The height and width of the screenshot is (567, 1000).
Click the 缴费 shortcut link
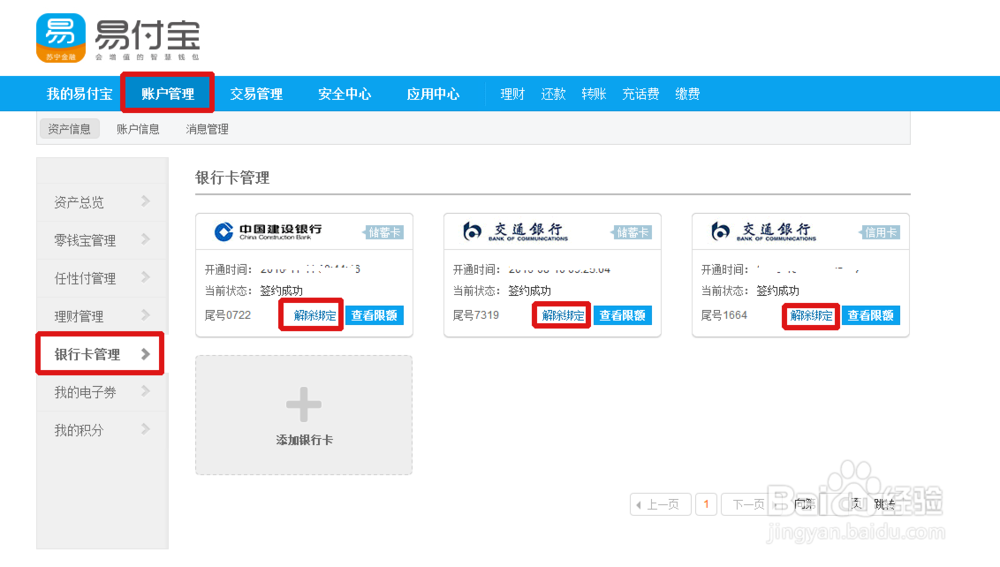688,94
